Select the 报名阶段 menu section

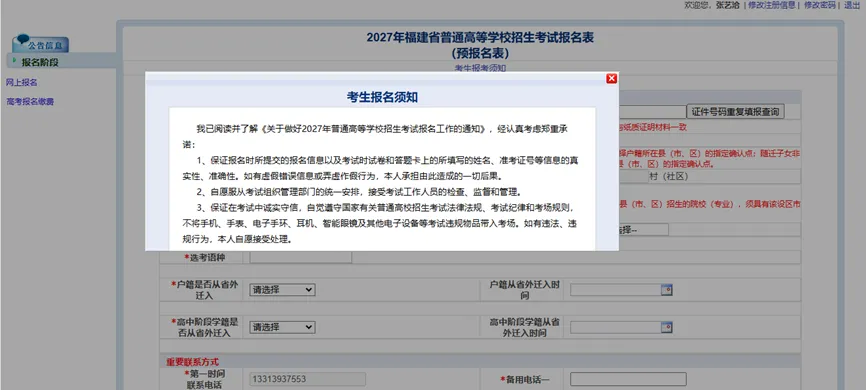point(40,62)
